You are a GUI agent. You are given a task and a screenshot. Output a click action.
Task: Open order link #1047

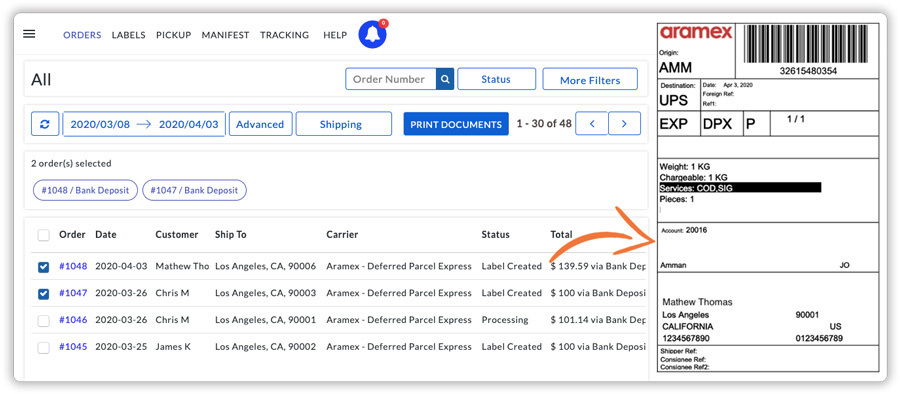click(x=73, y=293)
